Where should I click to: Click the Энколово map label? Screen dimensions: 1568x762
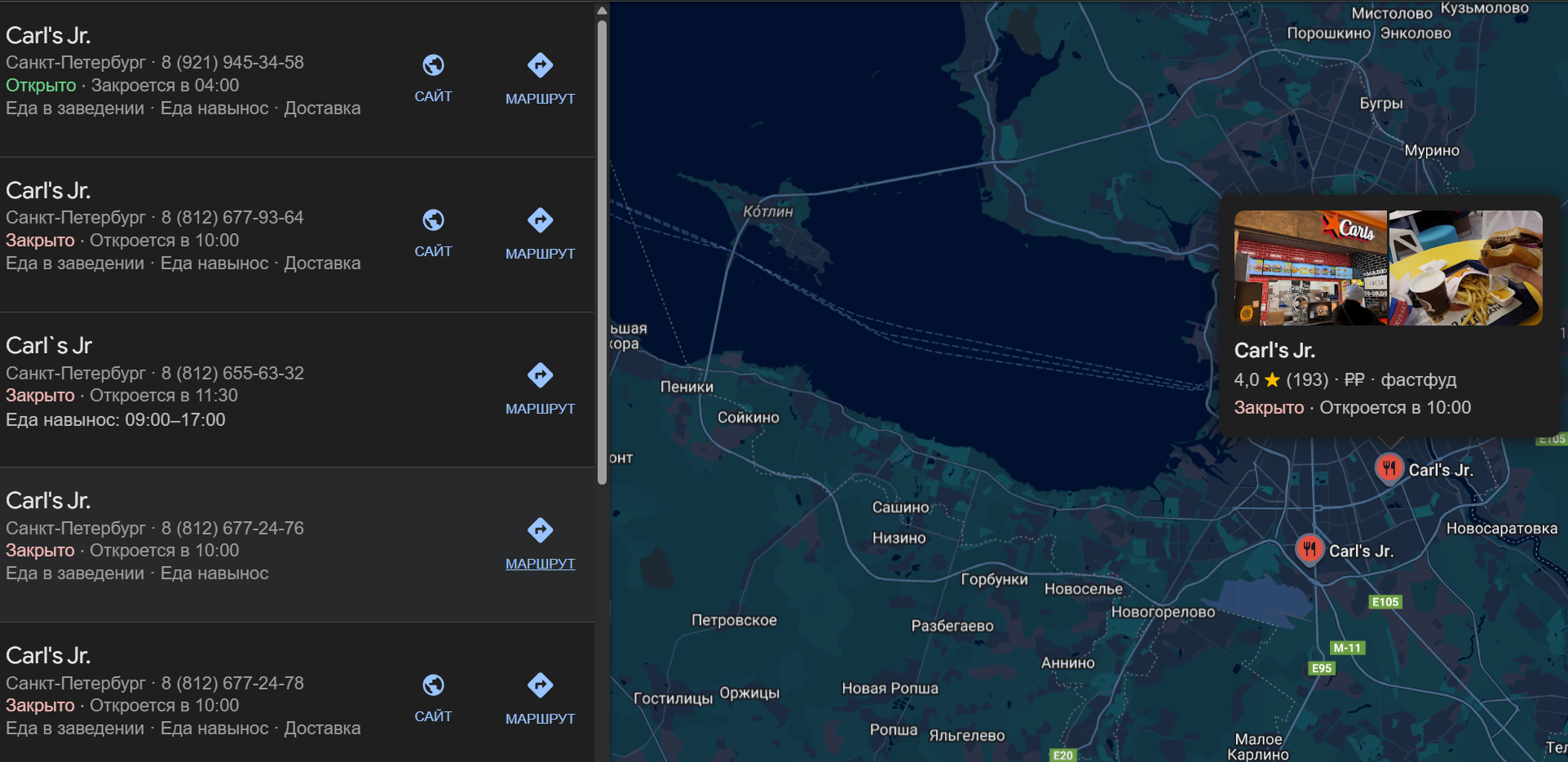[x=1416, y=33]
